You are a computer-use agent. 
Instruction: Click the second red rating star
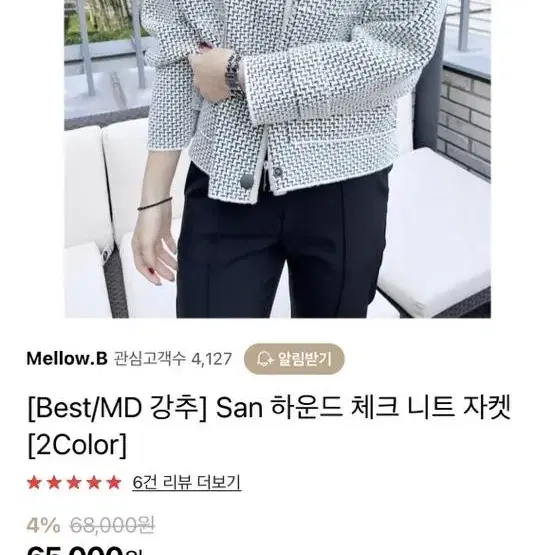54,482
